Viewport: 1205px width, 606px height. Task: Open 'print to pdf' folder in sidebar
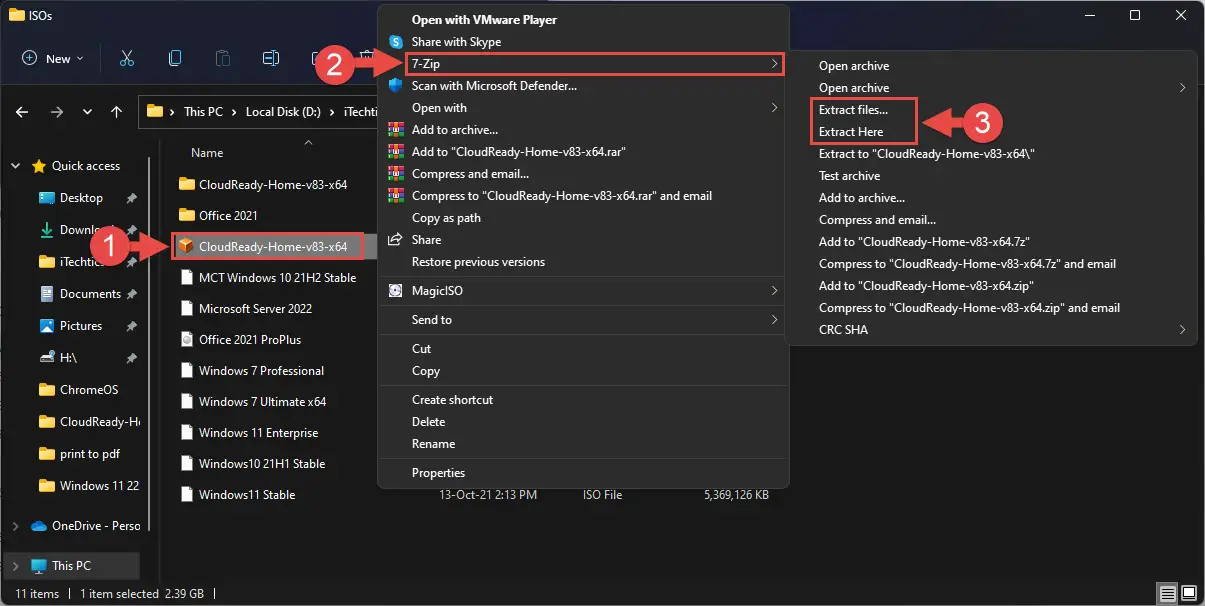point(89,454)
